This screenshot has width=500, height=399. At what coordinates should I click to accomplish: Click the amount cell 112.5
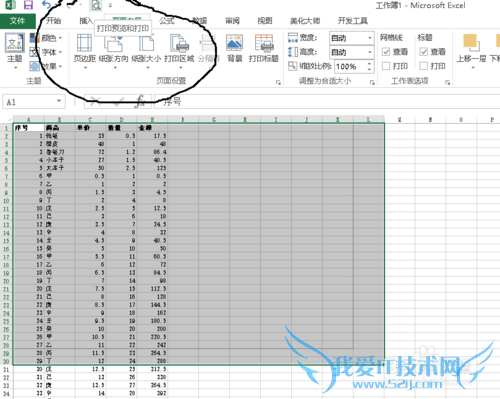click(152, 289)
